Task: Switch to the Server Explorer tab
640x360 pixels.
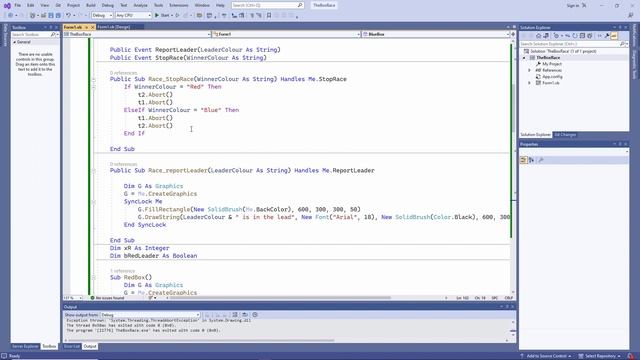Action: pos(25,346)
